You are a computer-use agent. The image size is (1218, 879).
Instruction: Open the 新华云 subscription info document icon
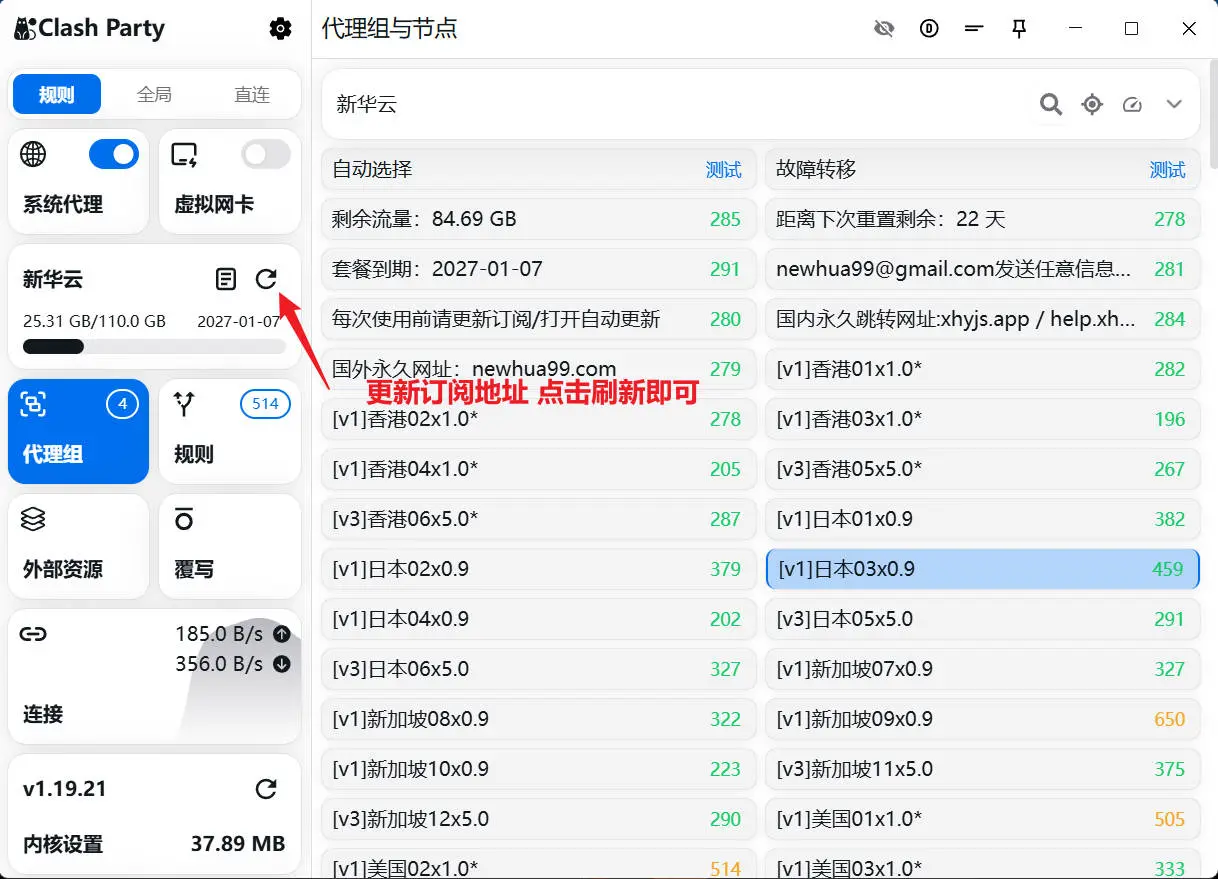(225, 280)
